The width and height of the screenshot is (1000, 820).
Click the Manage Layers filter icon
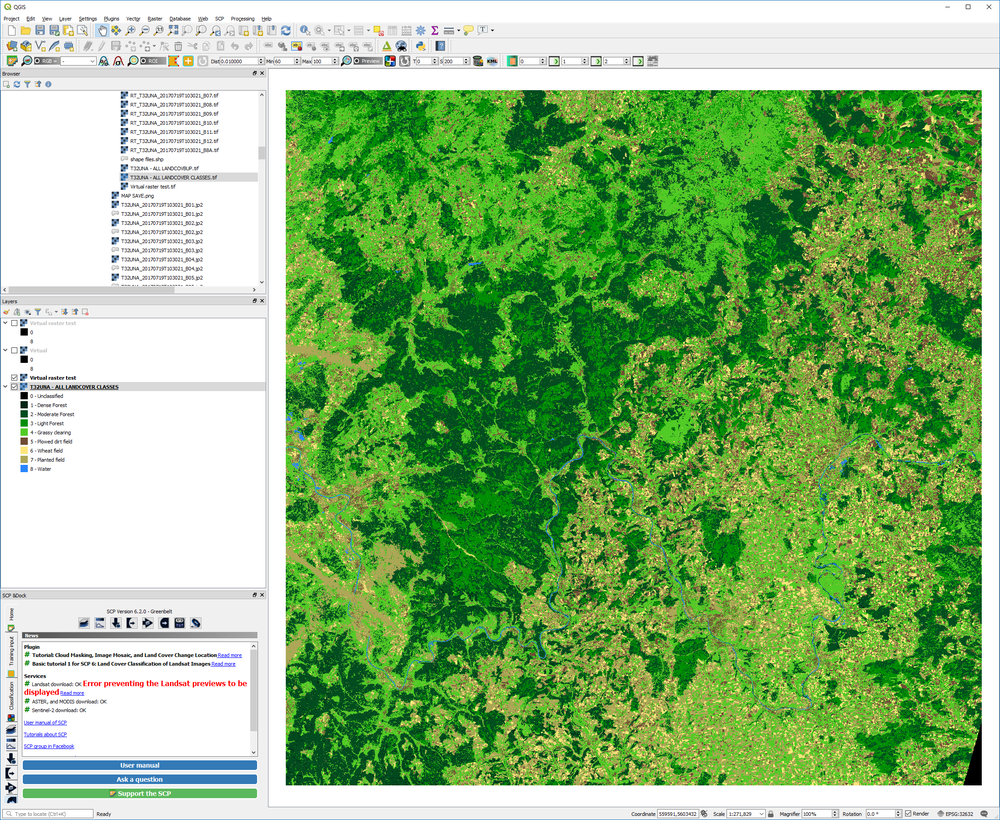tap(39, 311)
